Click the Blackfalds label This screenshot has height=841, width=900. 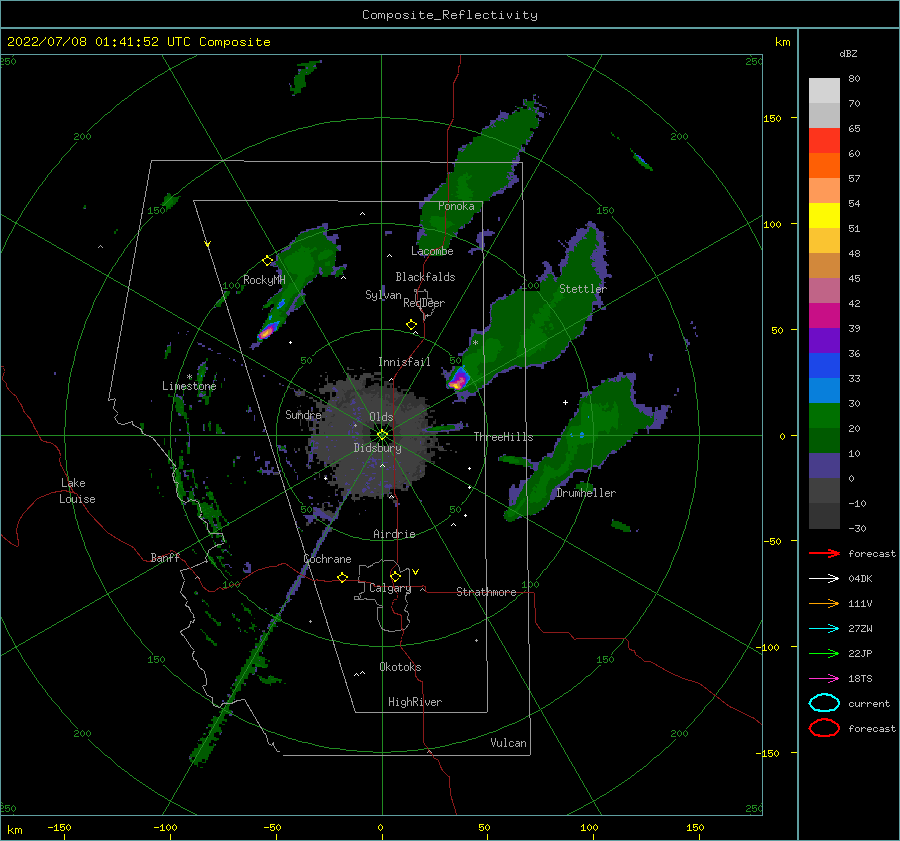(425, 277)
